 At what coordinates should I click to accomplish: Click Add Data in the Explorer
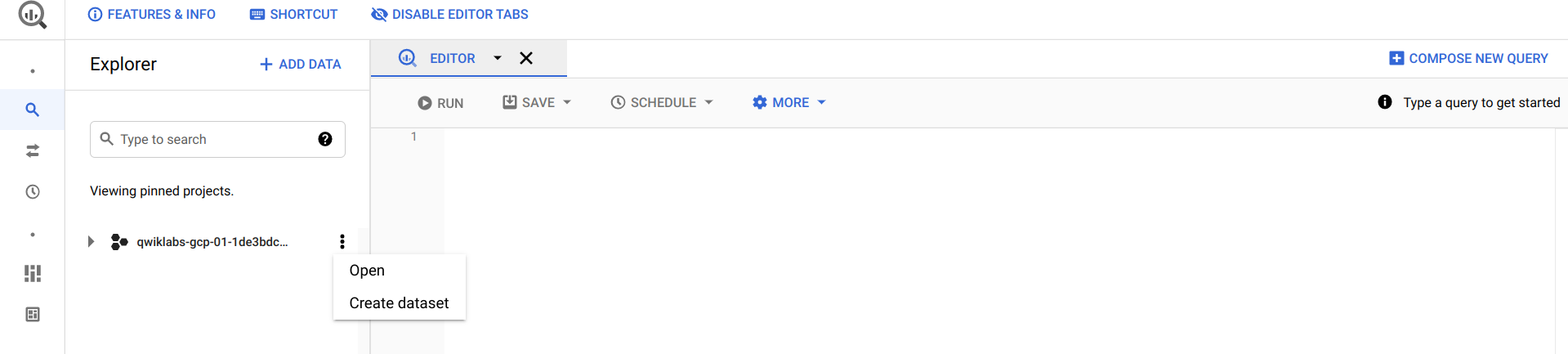pos(300,64)
